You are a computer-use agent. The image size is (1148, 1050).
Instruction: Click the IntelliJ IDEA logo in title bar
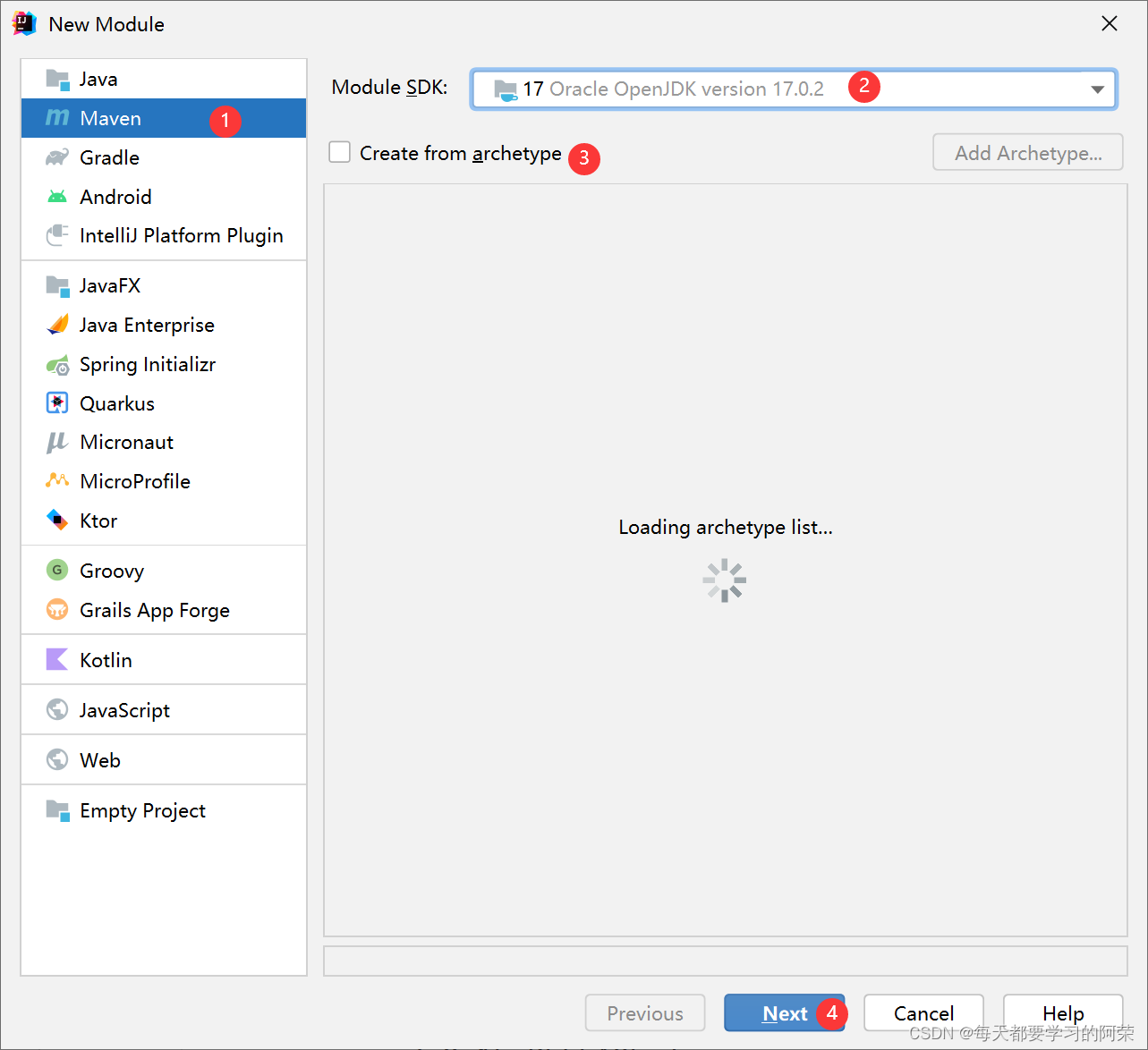(x=24, y=24)
